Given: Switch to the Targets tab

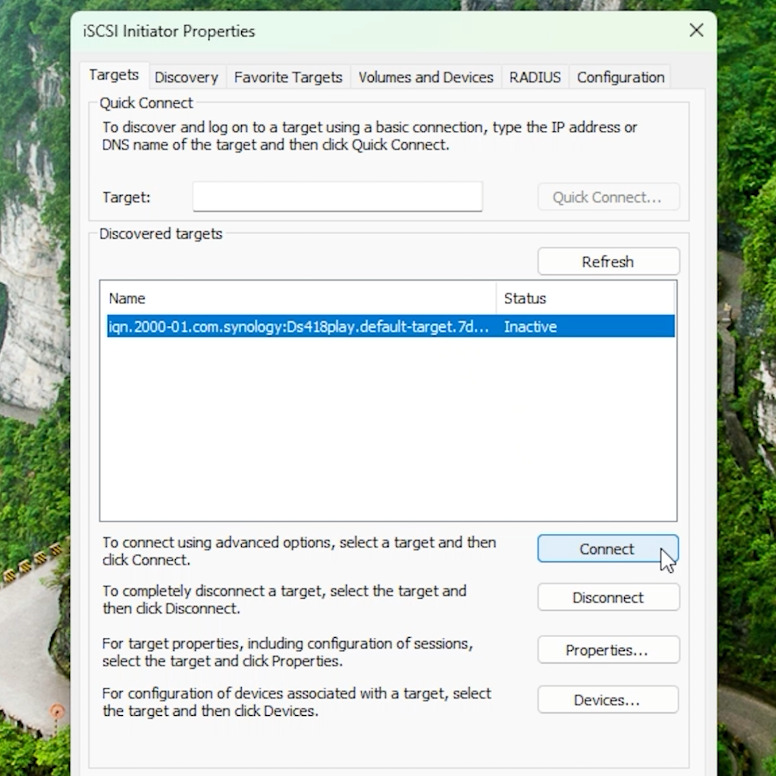Looking at the screenshot, I should (114, 75).
